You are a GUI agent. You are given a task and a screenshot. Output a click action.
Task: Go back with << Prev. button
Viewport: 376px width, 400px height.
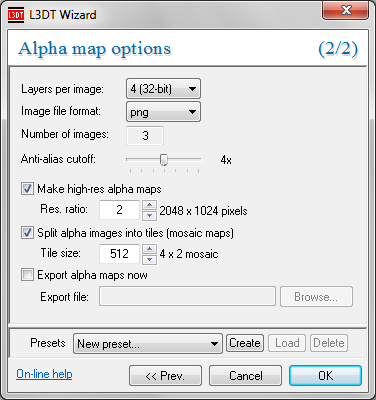(165, 376)
